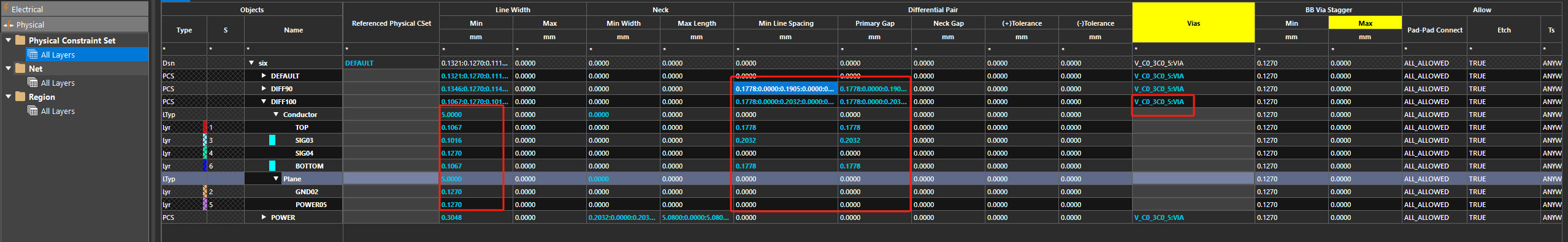
Task: Expand the DEFAULT constraint set row
Action: coord(264,75)
